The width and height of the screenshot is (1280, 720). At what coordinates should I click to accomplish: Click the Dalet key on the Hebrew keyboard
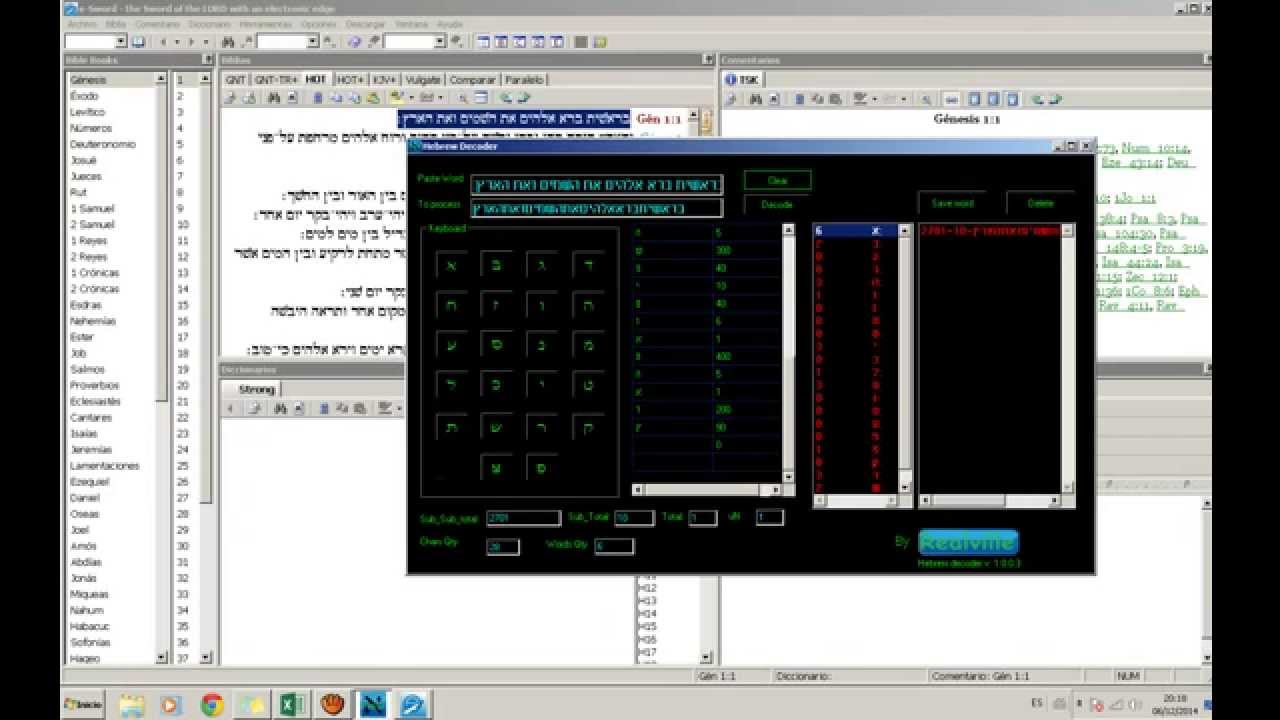[589, 265]
